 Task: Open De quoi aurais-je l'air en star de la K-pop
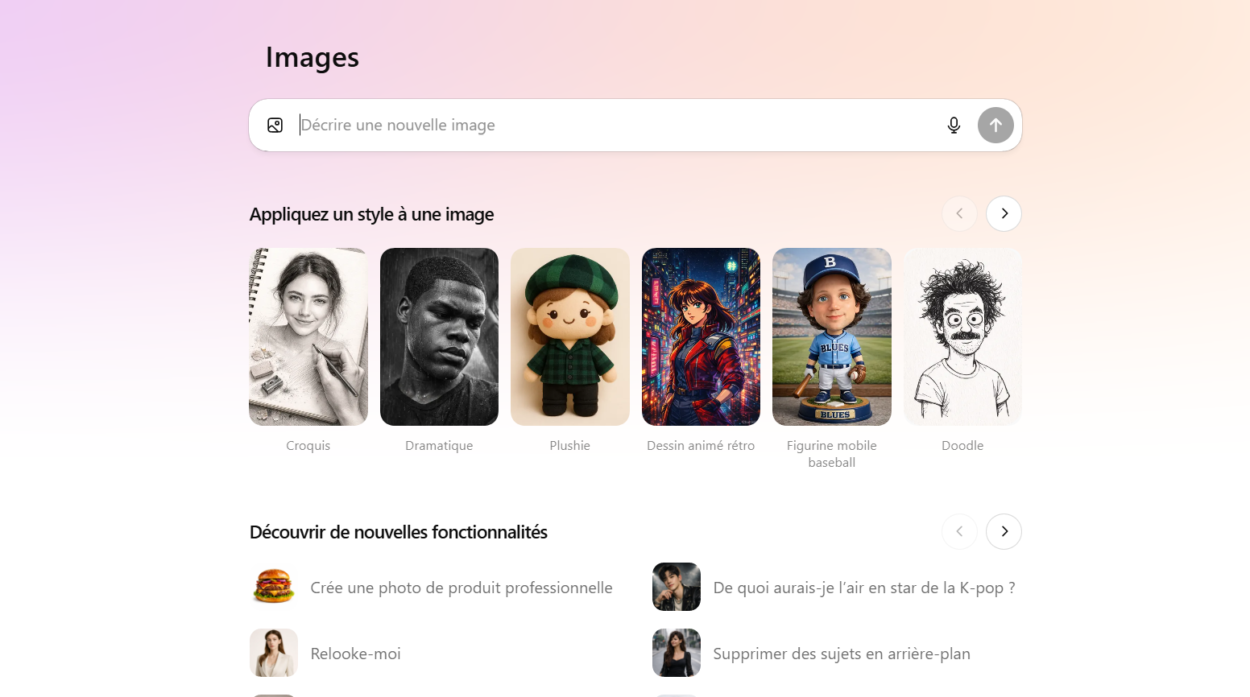pyautogui.click(x=864, y=587)
